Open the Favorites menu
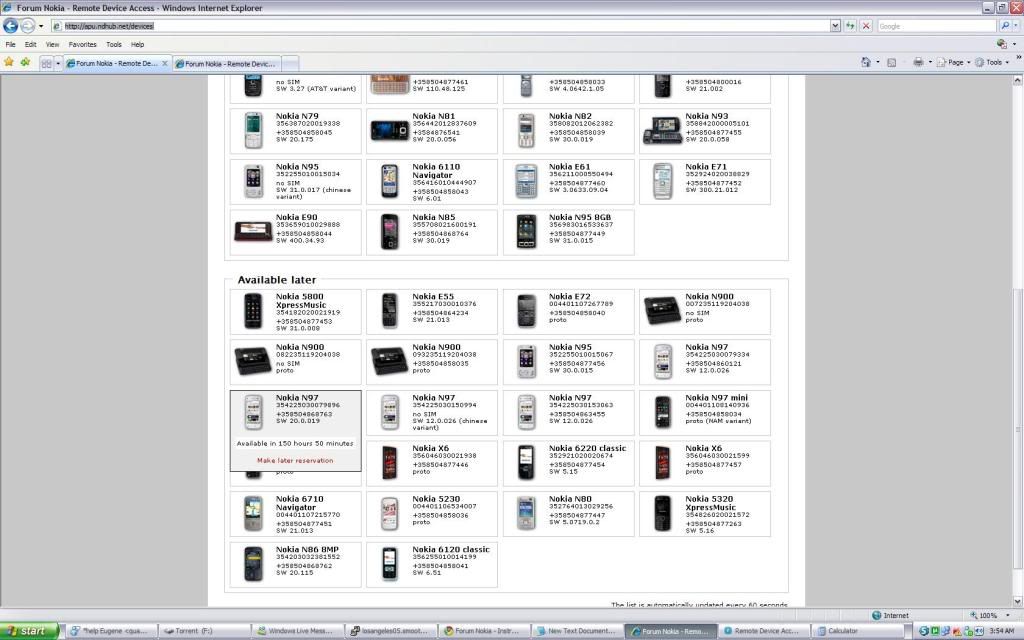This screenshot has width=1024, height=640. (x=82, y=45)
